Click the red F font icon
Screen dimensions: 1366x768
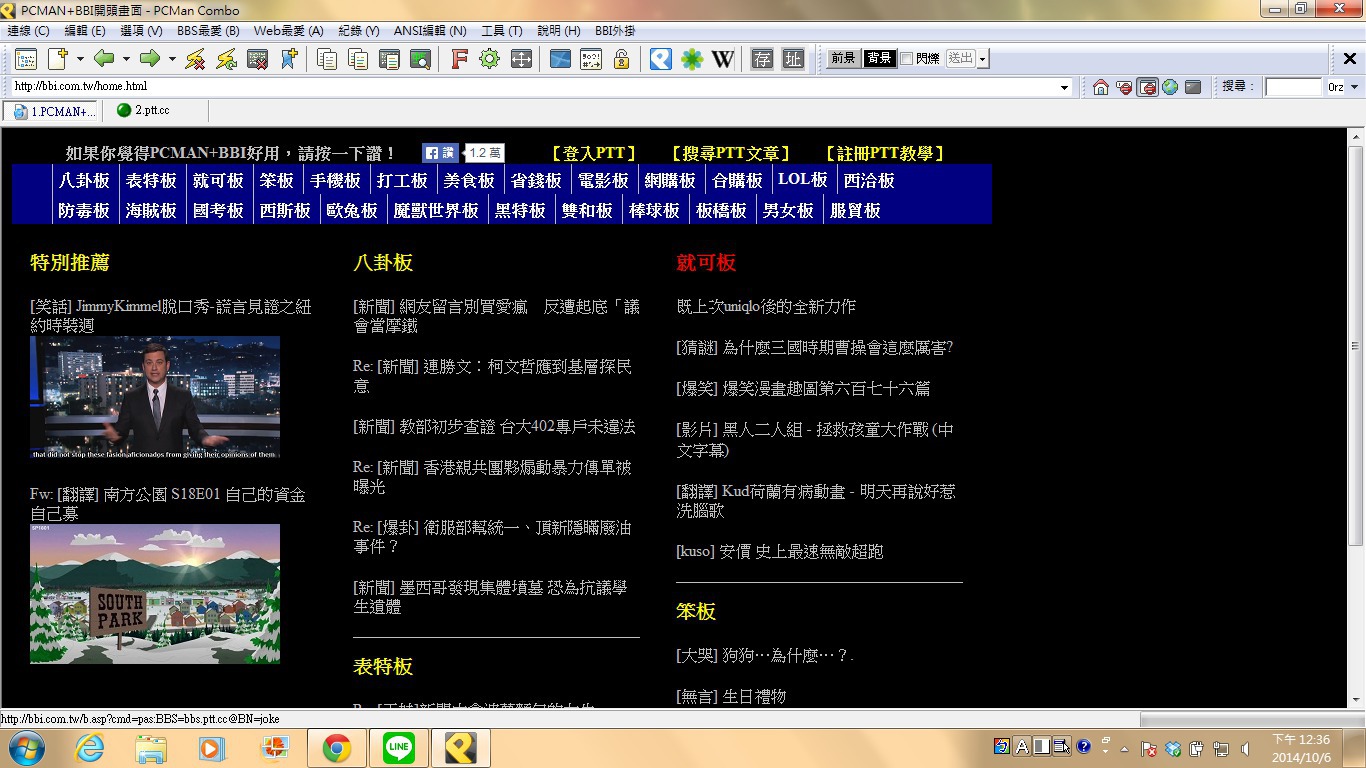[459, 59]
